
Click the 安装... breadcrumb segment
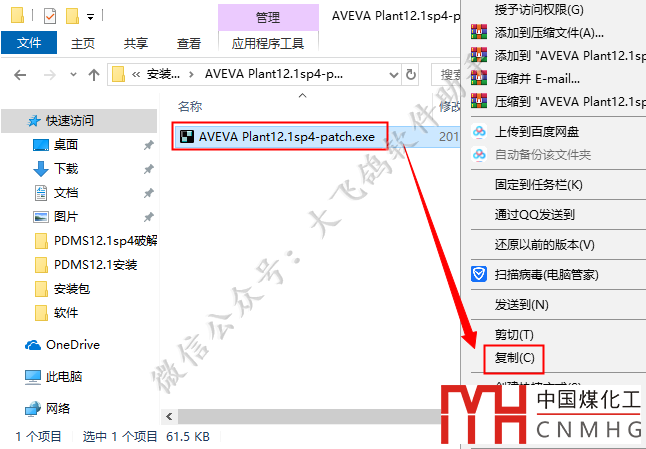[164, 75]
